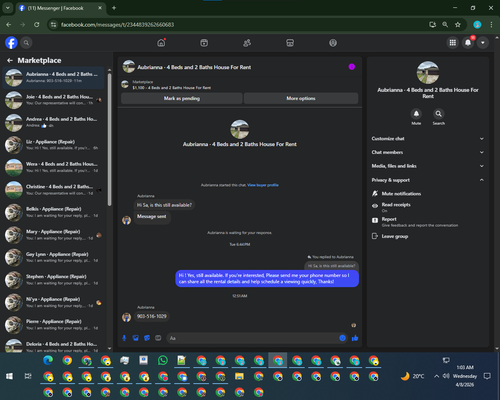The image size is (500, 400).
Task: Open the Groups tab icon
Action: point(333,43)
